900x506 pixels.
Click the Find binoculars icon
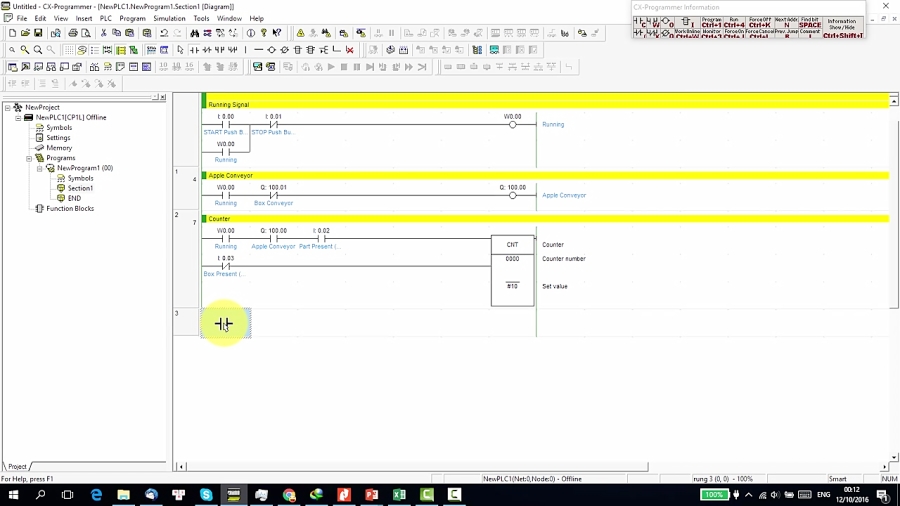pos(194,33)
